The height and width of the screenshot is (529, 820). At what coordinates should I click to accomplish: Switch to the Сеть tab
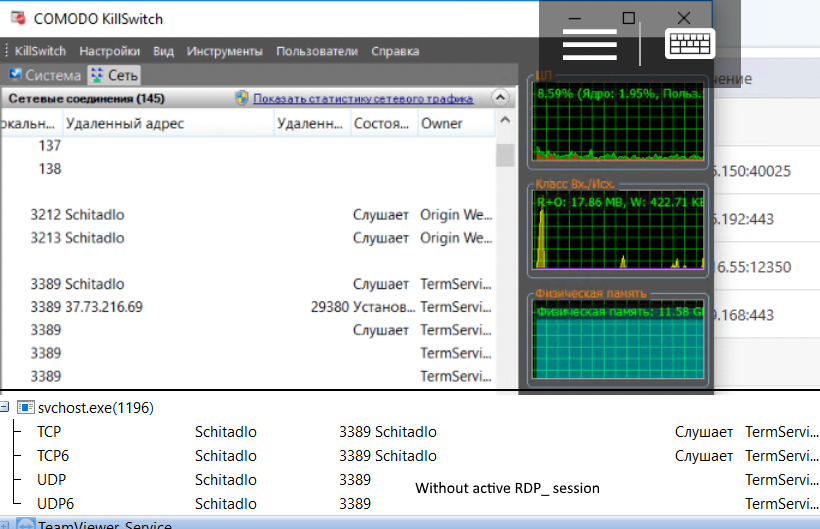pyautogui.click(x=114, y=75)
